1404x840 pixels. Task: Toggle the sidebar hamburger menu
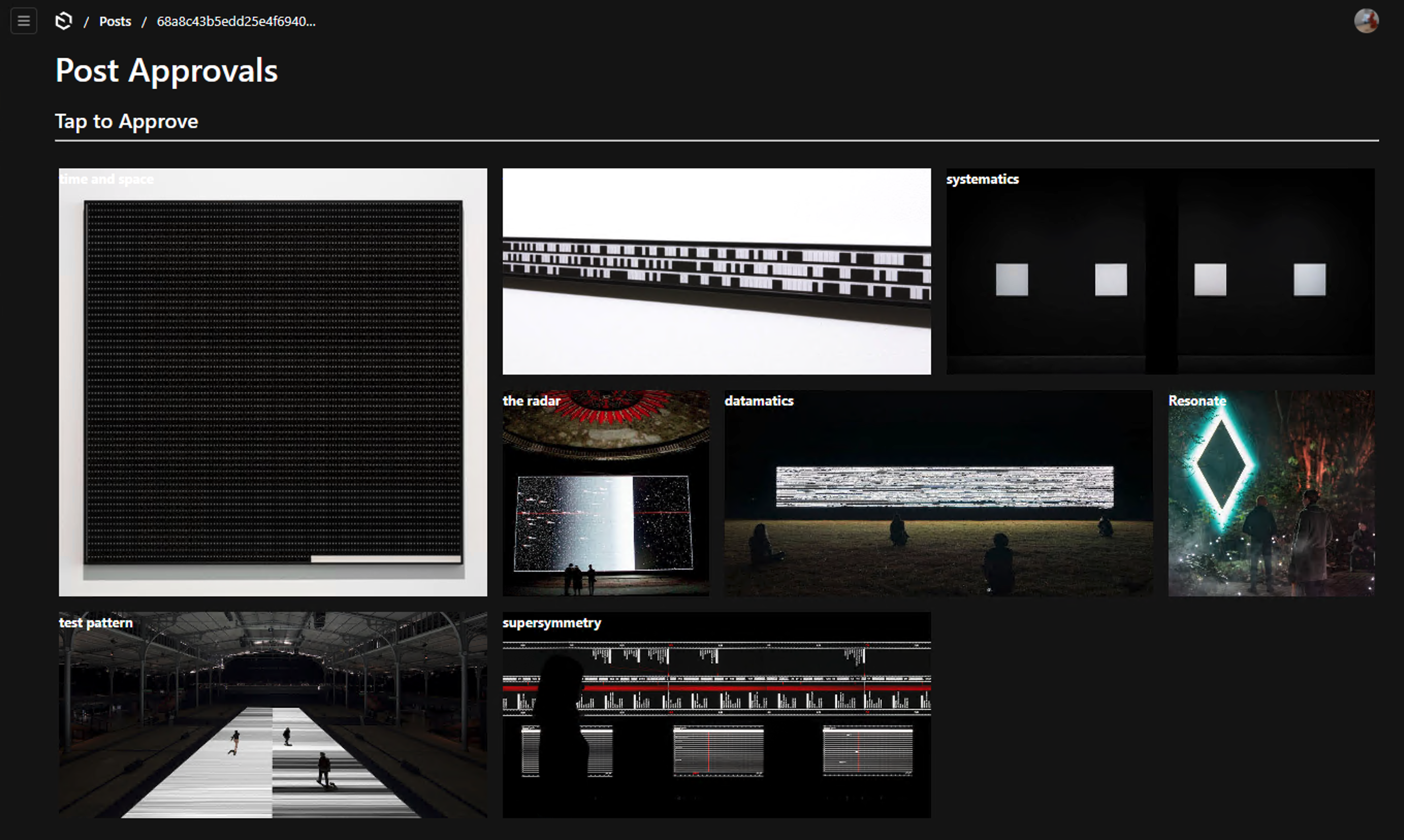click(24, 21)
